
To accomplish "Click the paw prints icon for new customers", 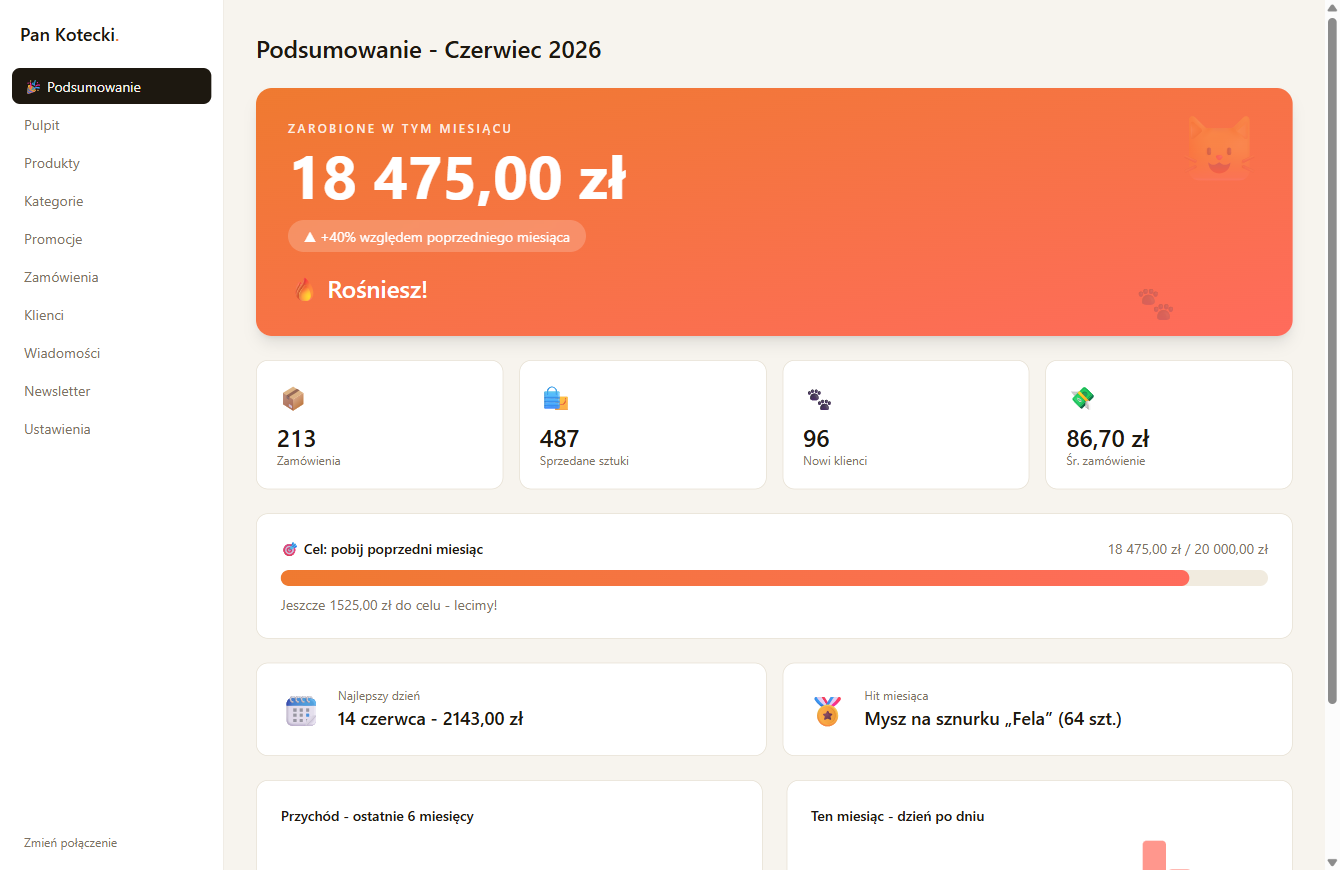I will [x=819, y=399].
